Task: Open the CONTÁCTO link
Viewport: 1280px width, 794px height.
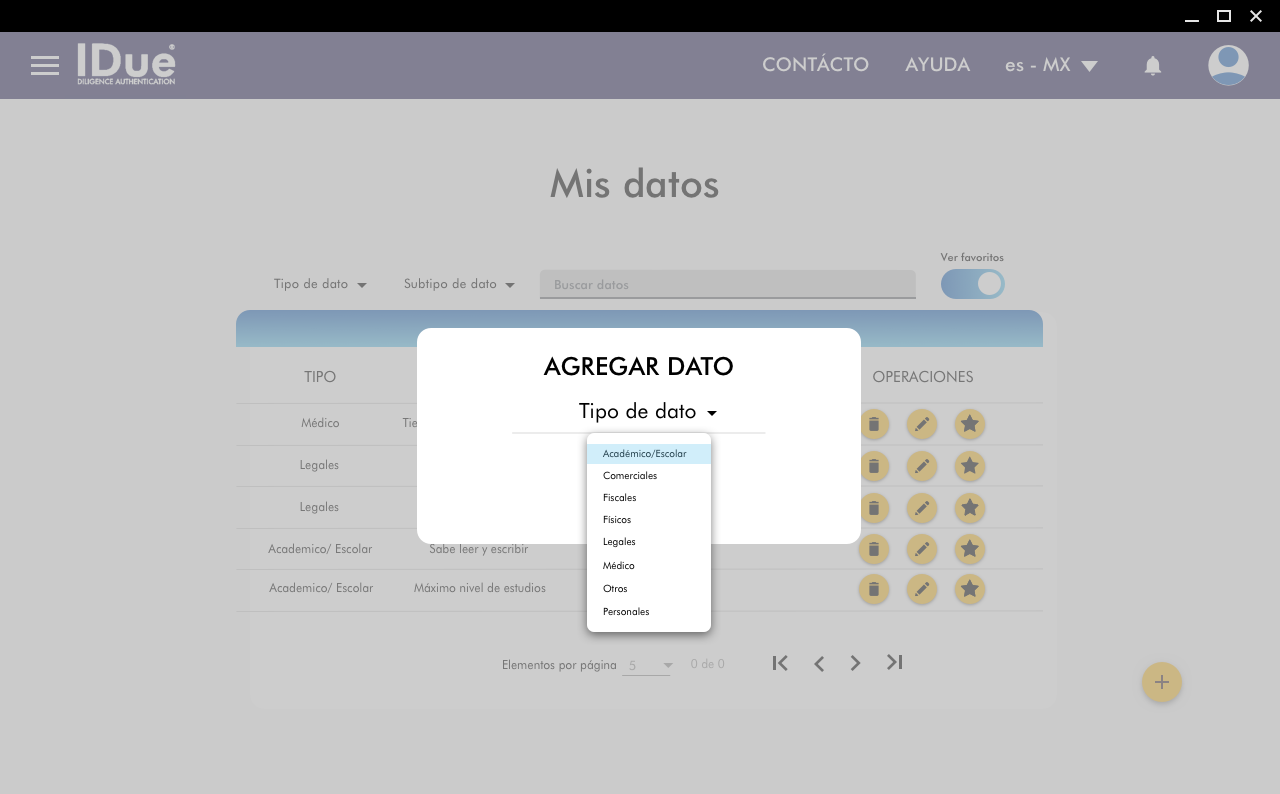Action: tap(815, 65)
